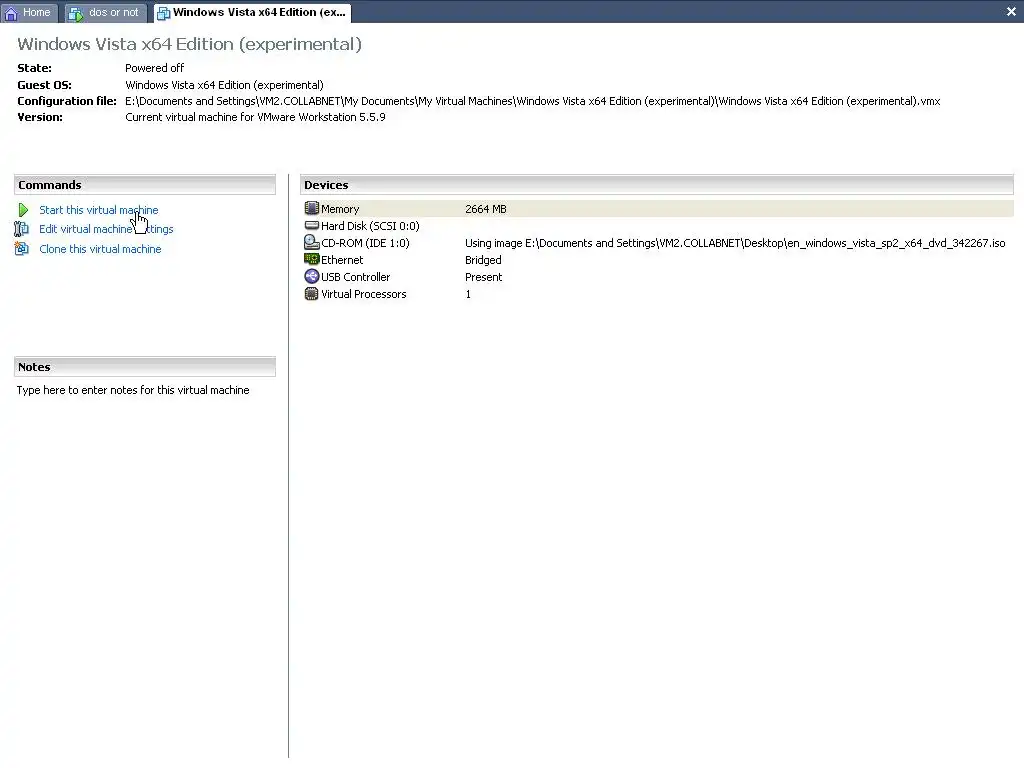The image size is (1024, 768).
Task: Click the Devices panel header
Action: point(657,185)
